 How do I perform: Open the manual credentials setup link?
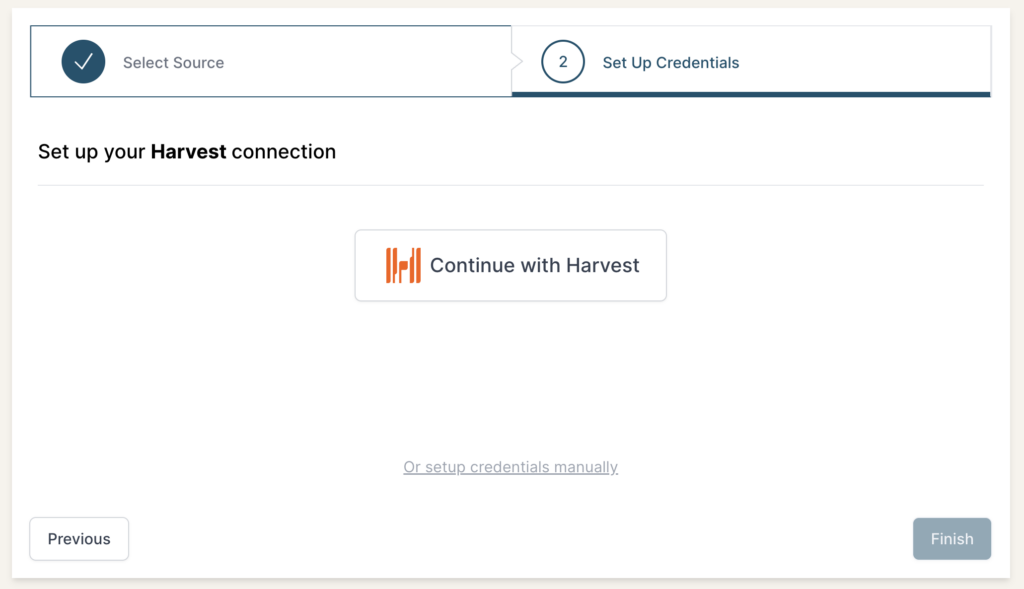[x=510, y=467]
